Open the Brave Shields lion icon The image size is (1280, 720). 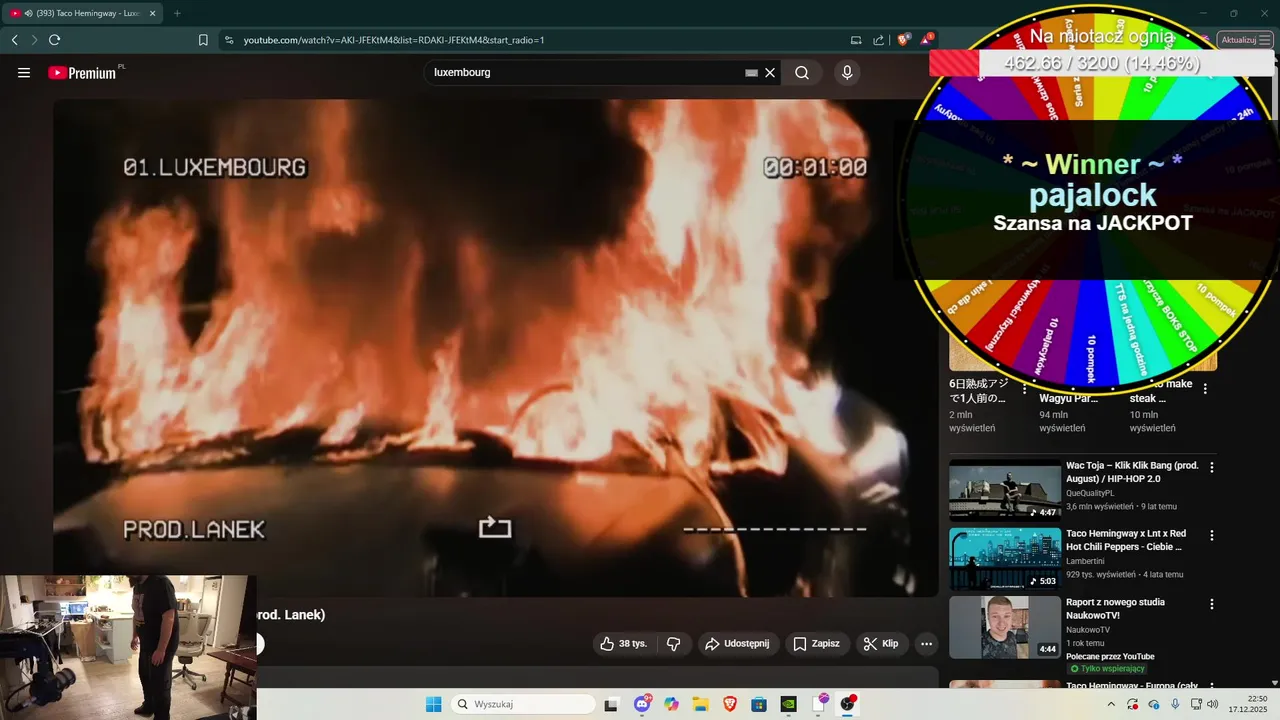point(903,40)
